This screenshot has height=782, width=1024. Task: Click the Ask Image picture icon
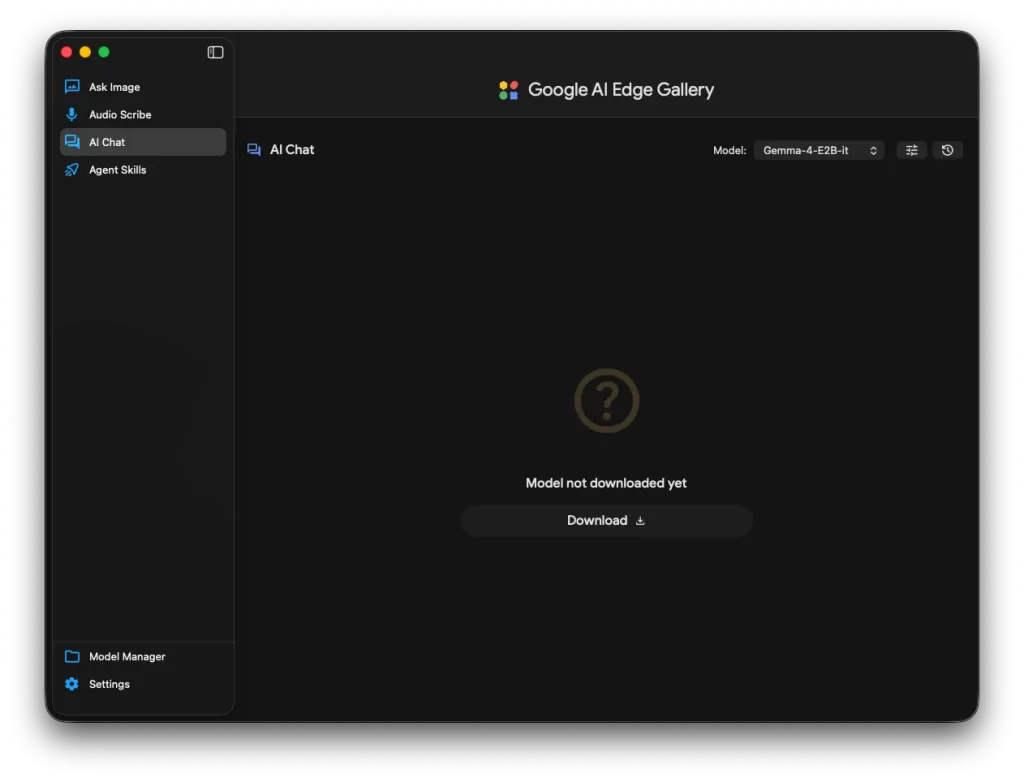72,86
